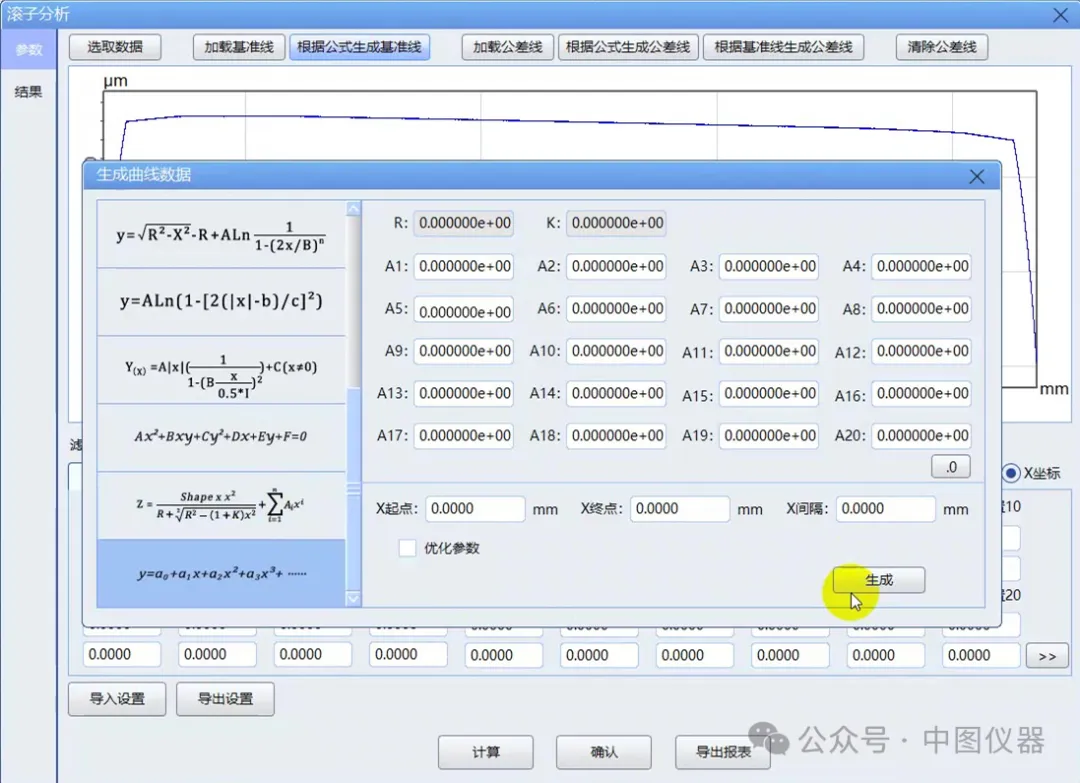Select the Y(x)=A|x| formula item
Viewport: 1080px width, 783px height.
(x=221, y=370)
